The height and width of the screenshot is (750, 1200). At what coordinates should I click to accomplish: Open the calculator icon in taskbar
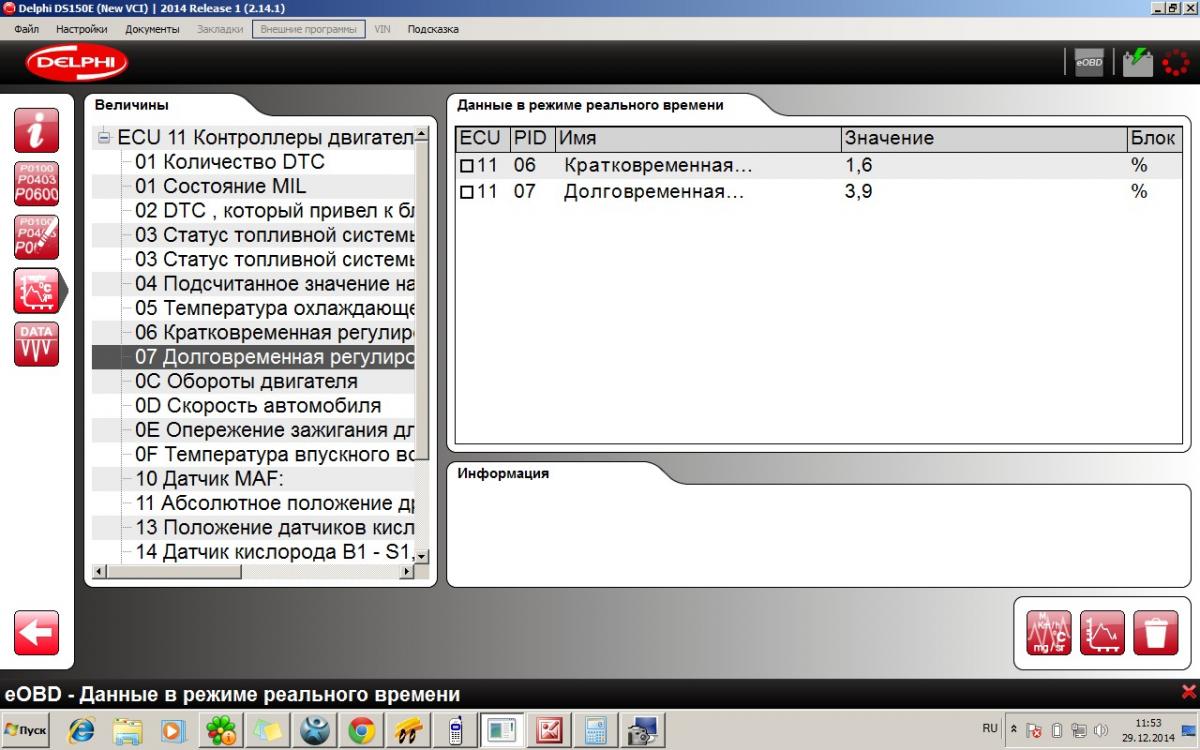[x=596, y=731]
